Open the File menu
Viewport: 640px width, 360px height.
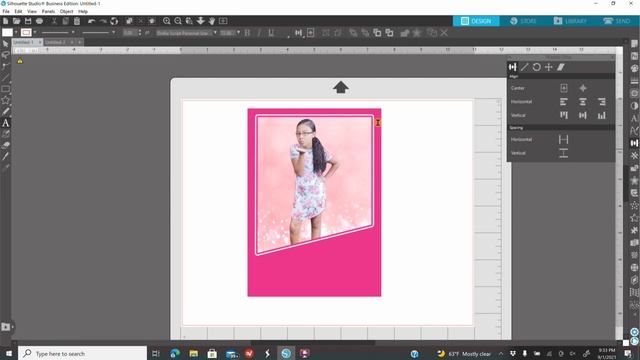point(6,11)
